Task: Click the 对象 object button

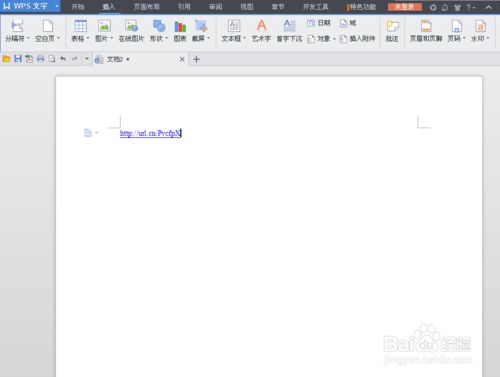Action: [319, 39]
